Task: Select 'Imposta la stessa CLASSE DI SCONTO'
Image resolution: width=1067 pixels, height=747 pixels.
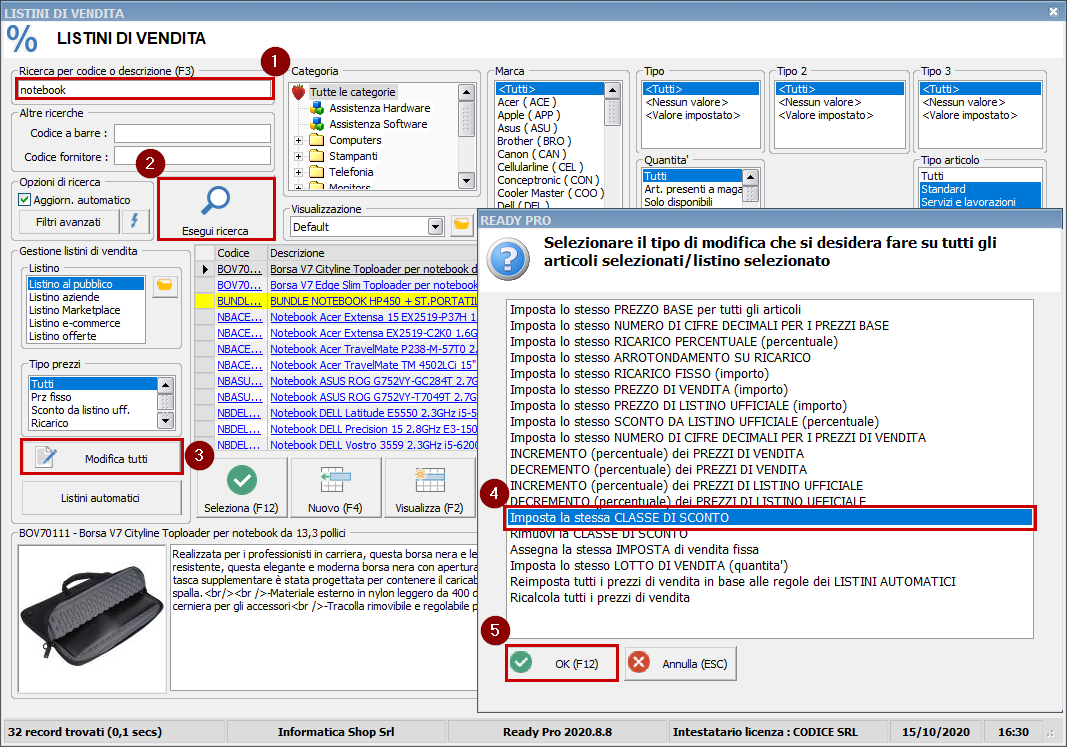Action: (770, 518)
